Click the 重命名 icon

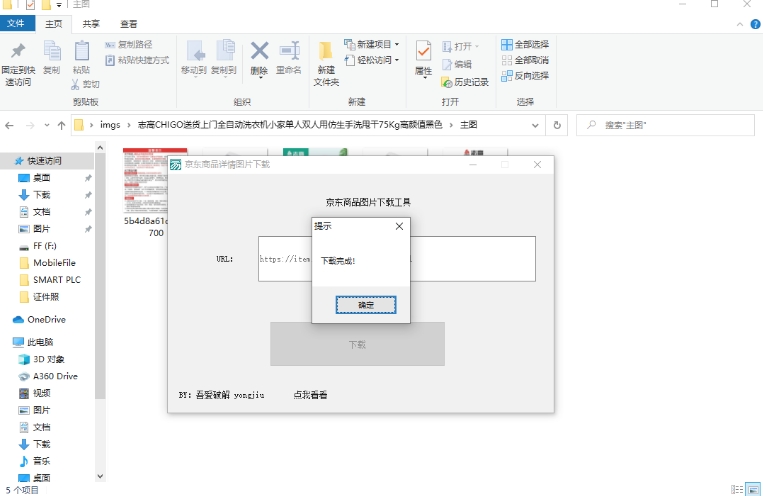(x=289, y=51)
